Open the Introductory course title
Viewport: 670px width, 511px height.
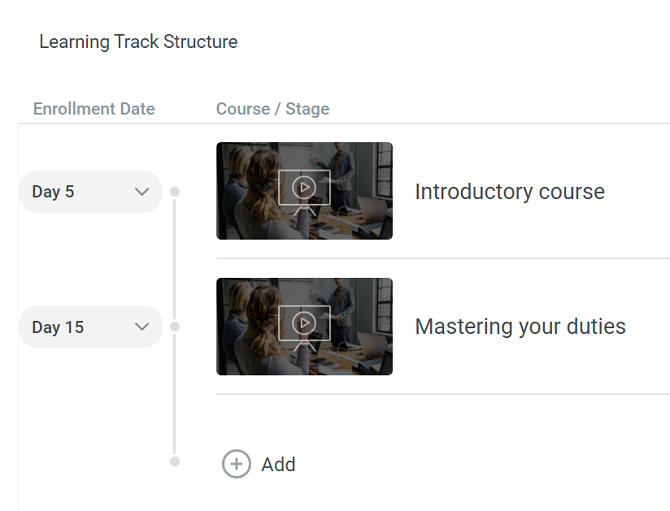click(510, 191)
